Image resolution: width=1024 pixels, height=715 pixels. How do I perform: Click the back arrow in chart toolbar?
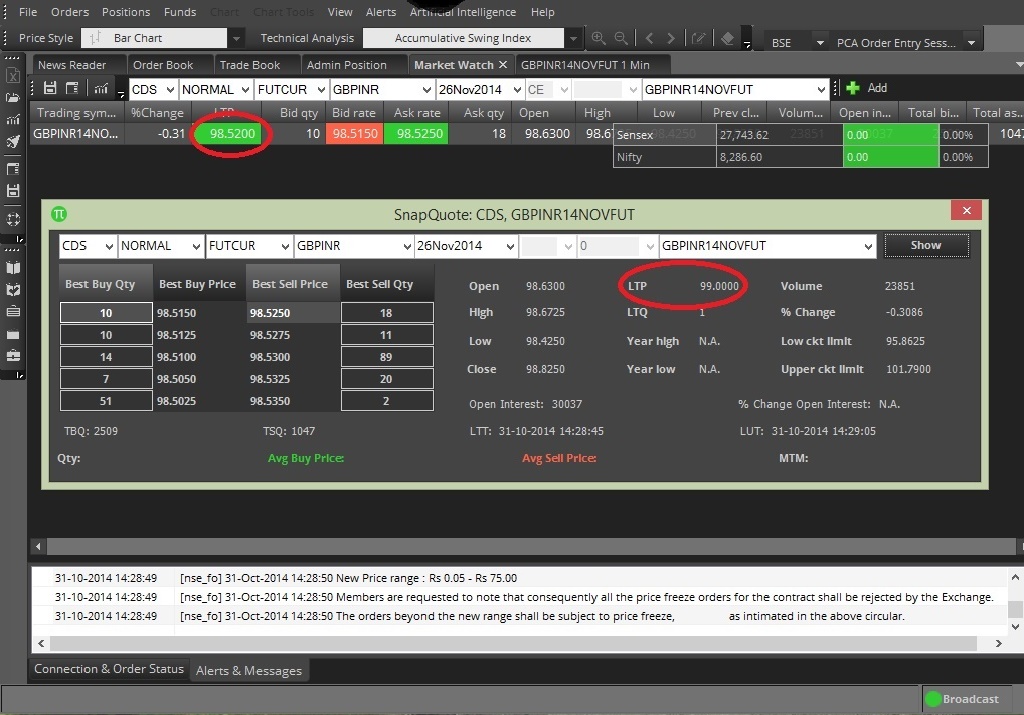pyautogui.click(x=649, y=39)
